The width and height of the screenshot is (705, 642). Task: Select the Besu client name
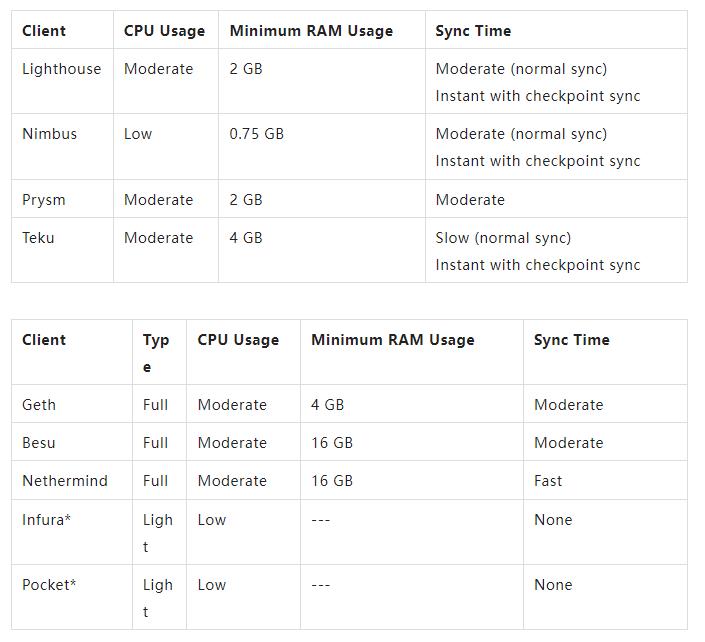(x=39, y=443)
